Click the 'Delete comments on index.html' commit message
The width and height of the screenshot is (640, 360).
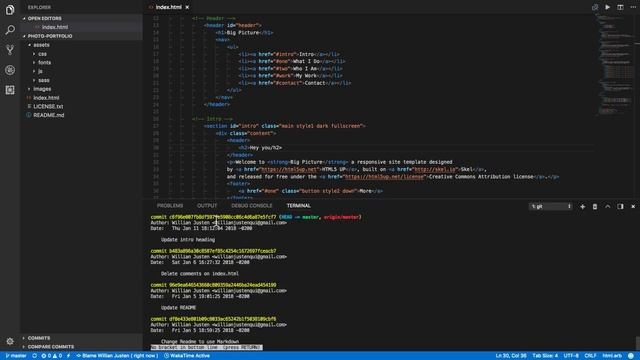coord(200,273)
